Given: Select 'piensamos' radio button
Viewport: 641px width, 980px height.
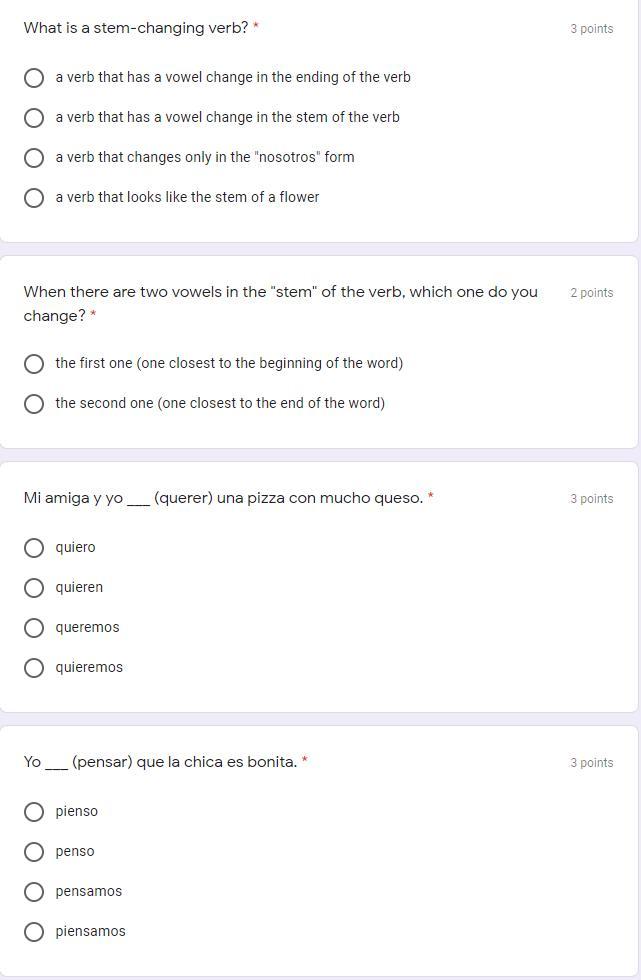Looking at the screenshot, I should [x=34, y=932].
